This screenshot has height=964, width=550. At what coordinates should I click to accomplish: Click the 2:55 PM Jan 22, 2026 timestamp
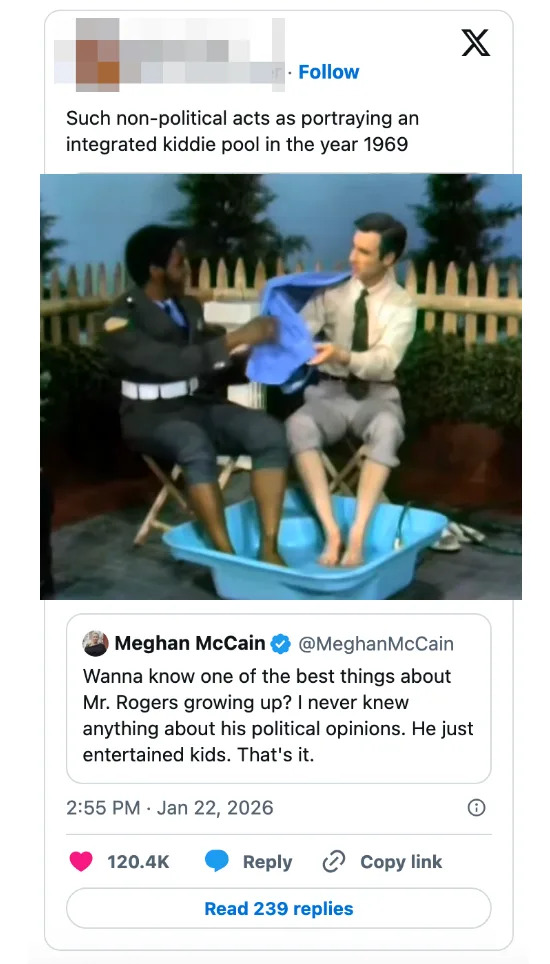click(x=170, y=807)
